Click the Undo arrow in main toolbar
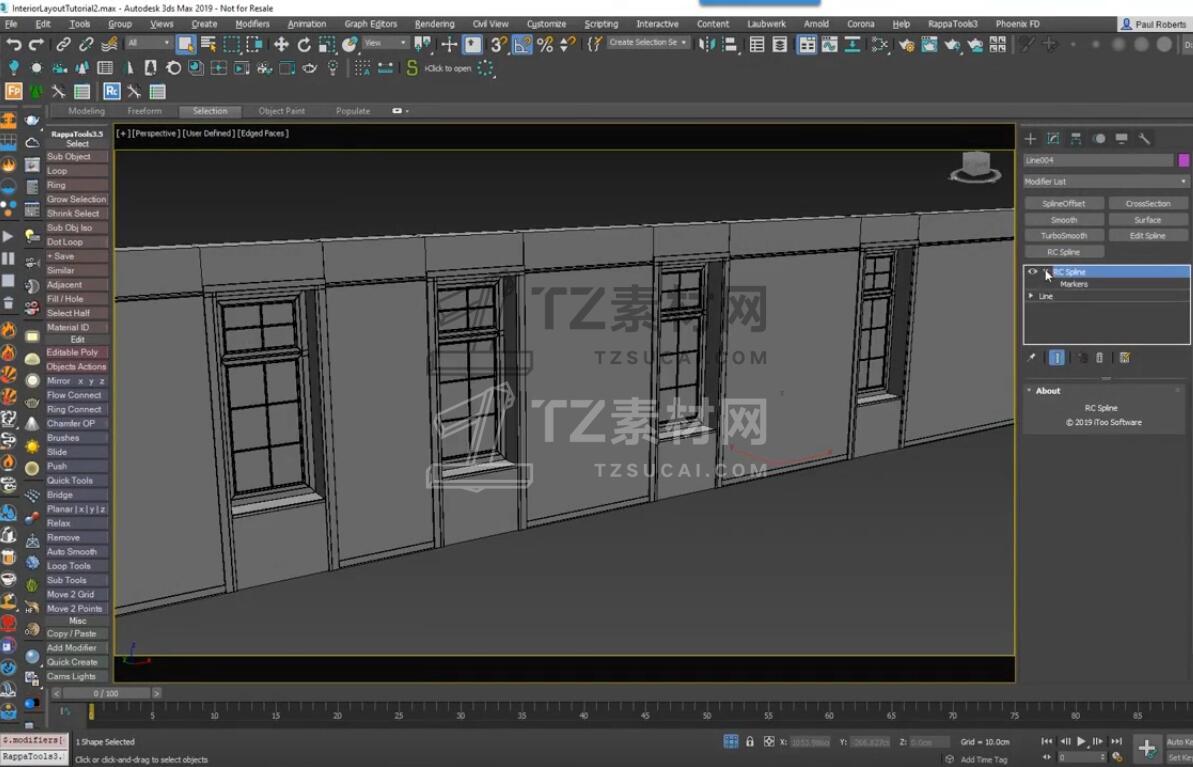1193x767 pixels. point(14,44)
